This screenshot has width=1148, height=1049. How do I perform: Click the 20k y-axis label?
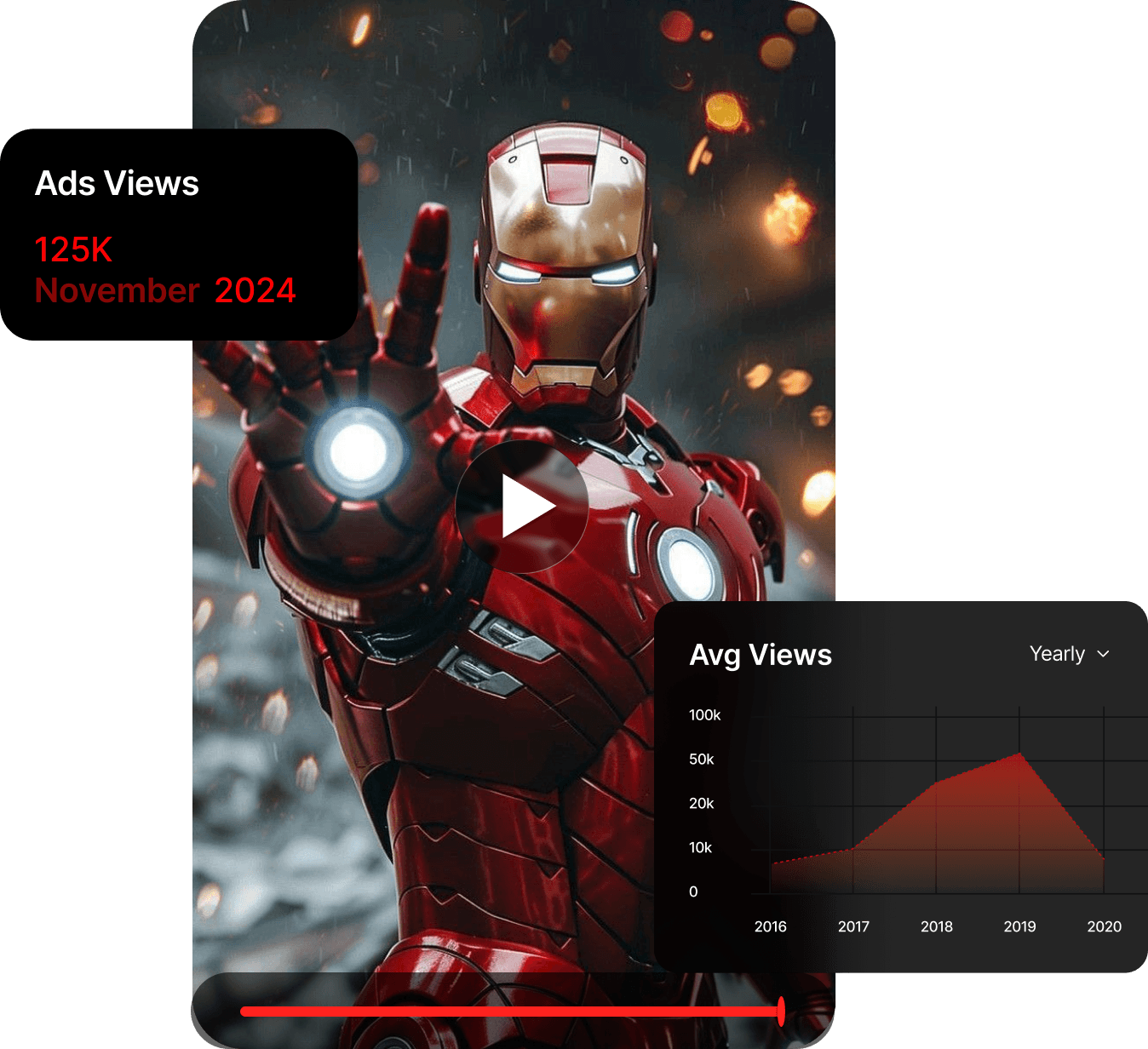(x=702, y=804)
